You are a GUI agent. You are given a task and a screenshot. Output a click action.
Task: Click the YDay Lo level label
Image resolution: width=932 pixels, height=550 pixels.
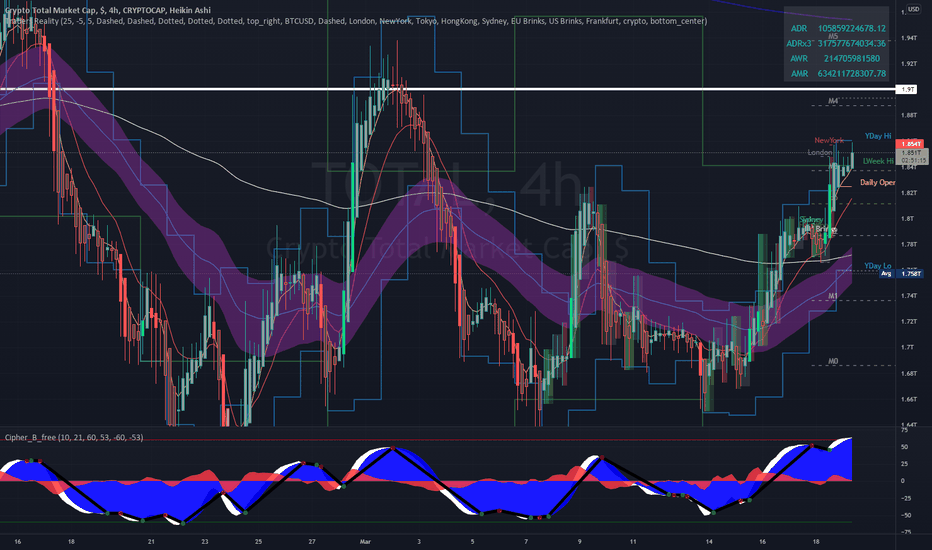877,266
